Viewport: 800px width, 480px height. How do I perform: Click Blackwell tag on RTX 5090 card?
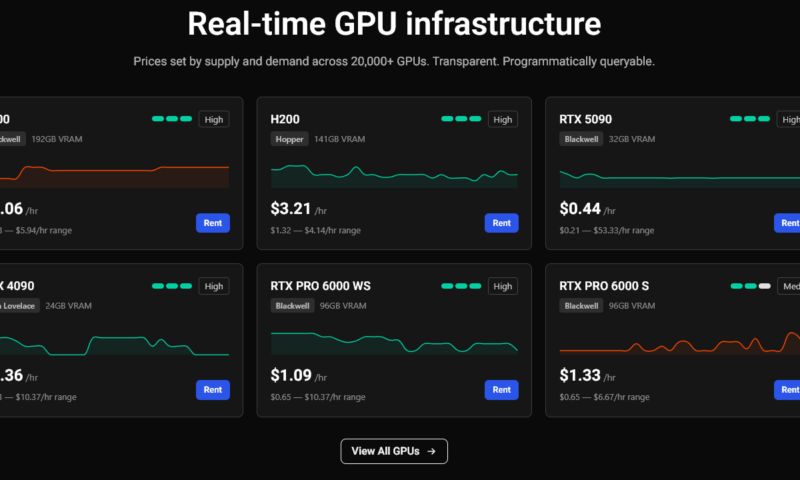click(581, 139)
